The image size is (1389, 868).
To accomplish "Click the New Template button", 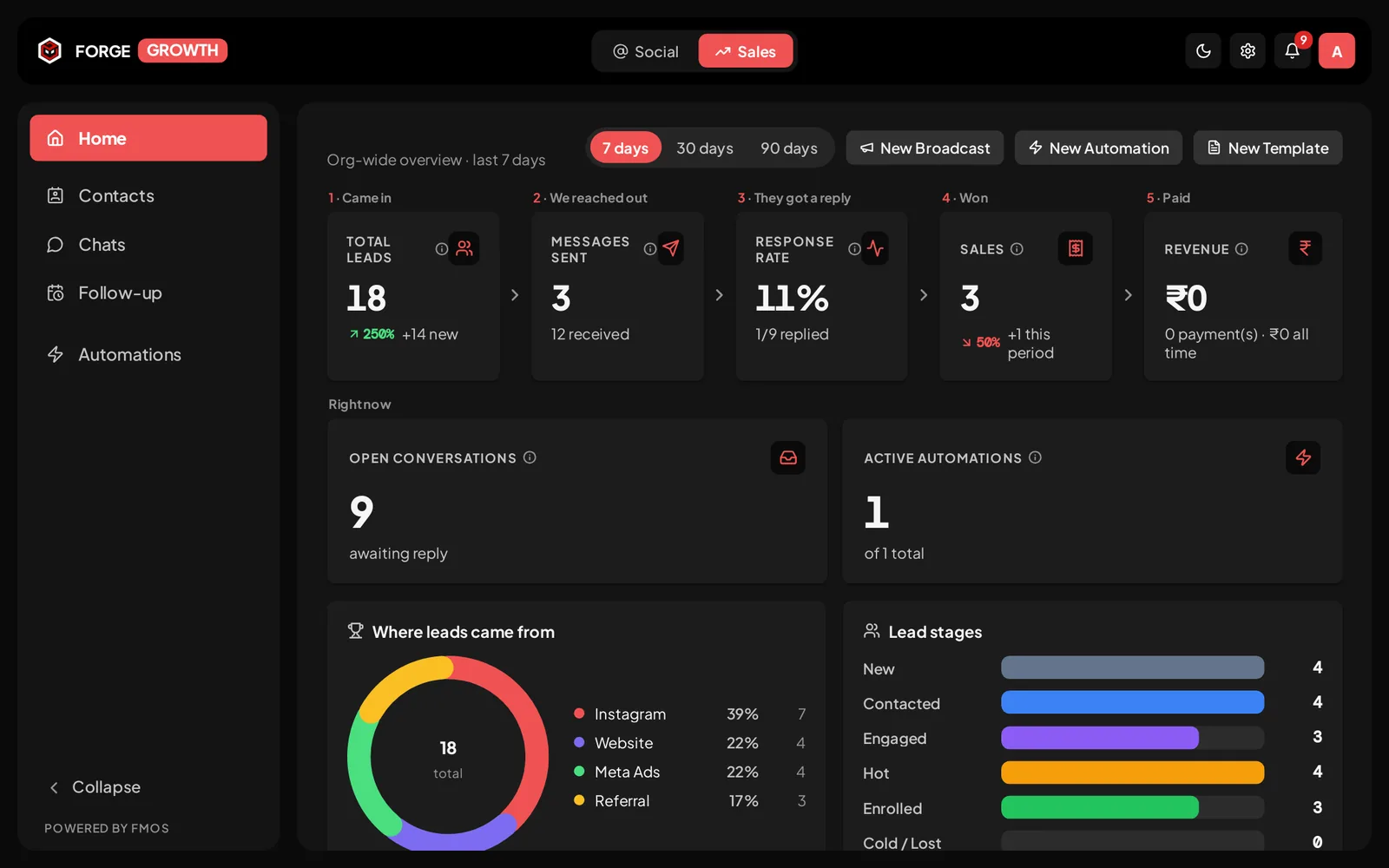I will pos(1267,148).
